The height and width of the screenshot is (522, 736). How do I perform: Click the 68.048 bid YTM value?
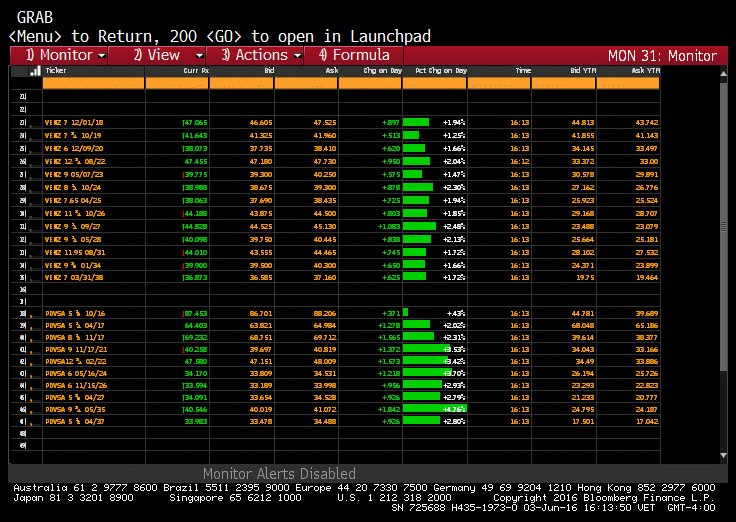coord(583,326)
